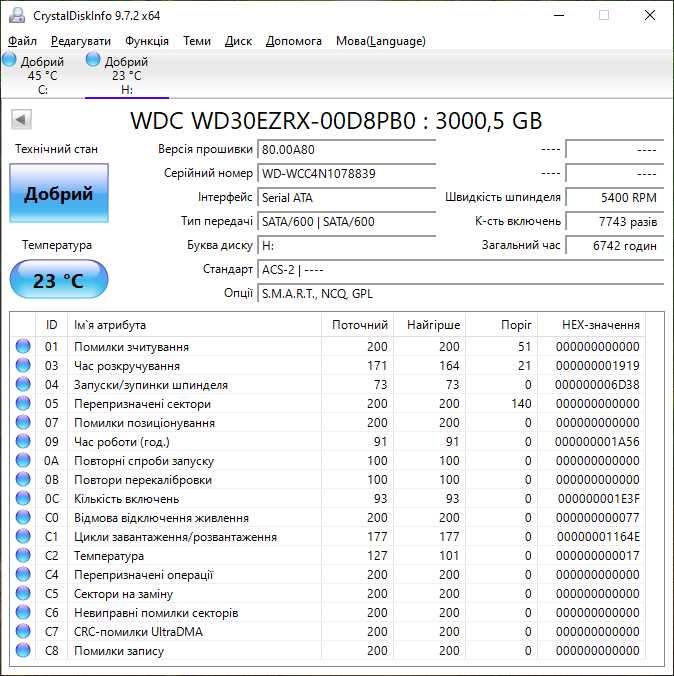674x676 pixels.
Task: Click the ID column header
Action: click(x=51, y=325)
